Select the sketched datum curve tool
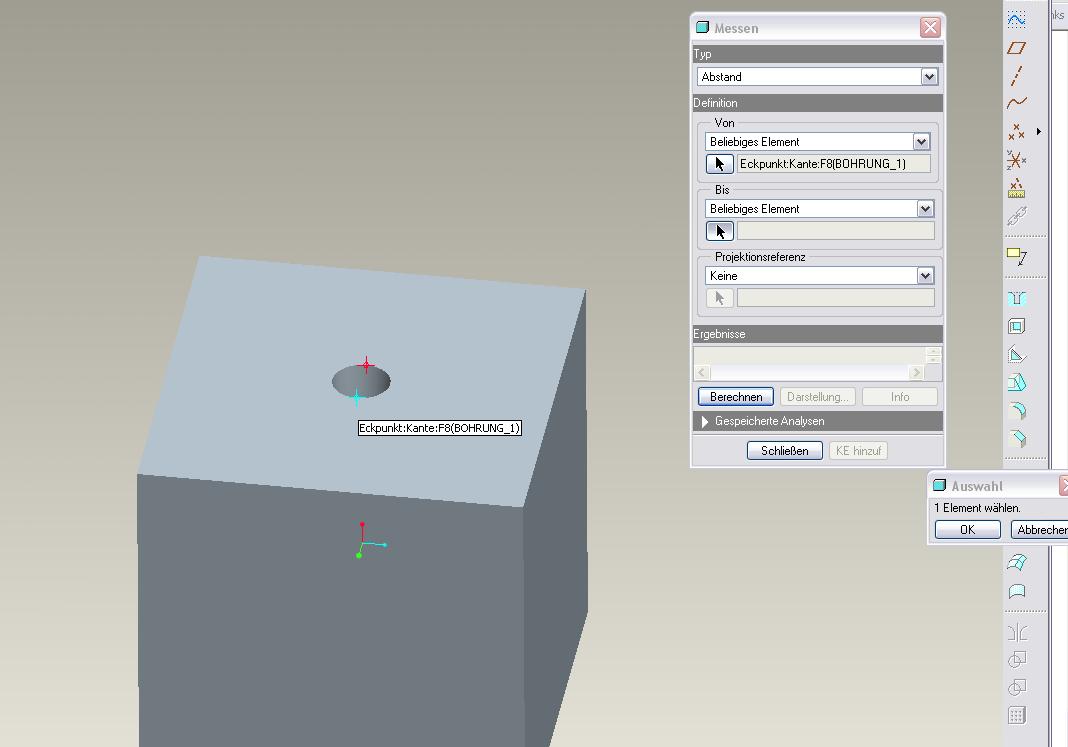 [x=1016, y=20]
